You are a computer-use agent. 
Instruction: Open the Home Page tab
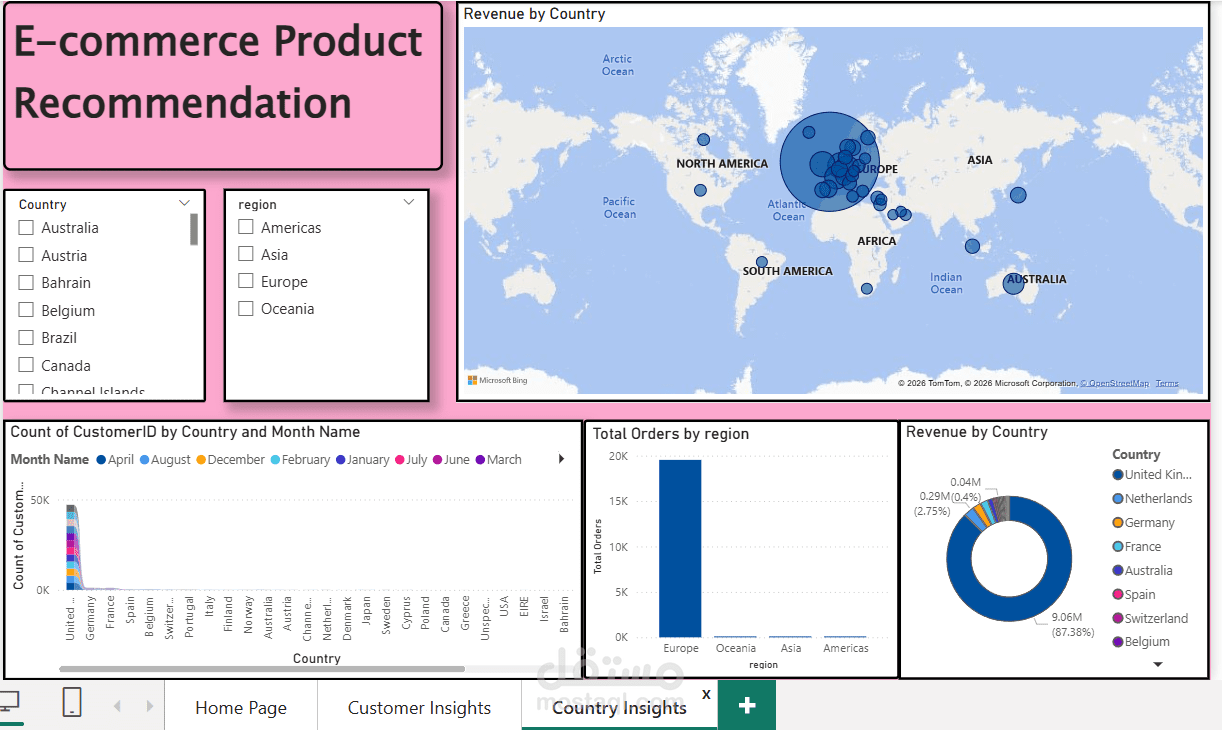tap(241, 707)
